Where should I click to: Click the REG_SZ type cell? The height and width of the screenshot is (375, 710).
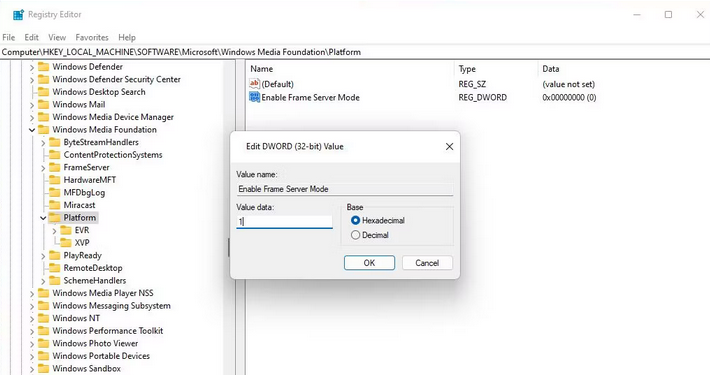pos(472,84)
